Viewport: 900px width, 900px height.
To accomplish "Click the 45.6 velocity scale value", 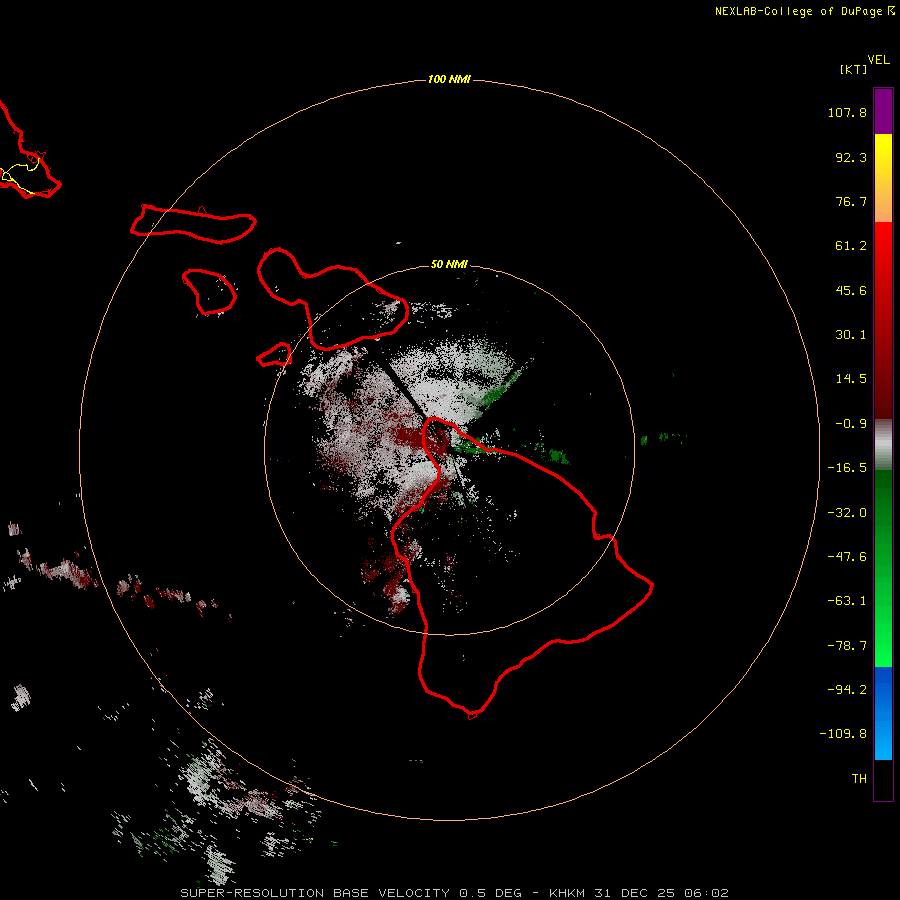I will pyautogui.click(x=851, y=290).
